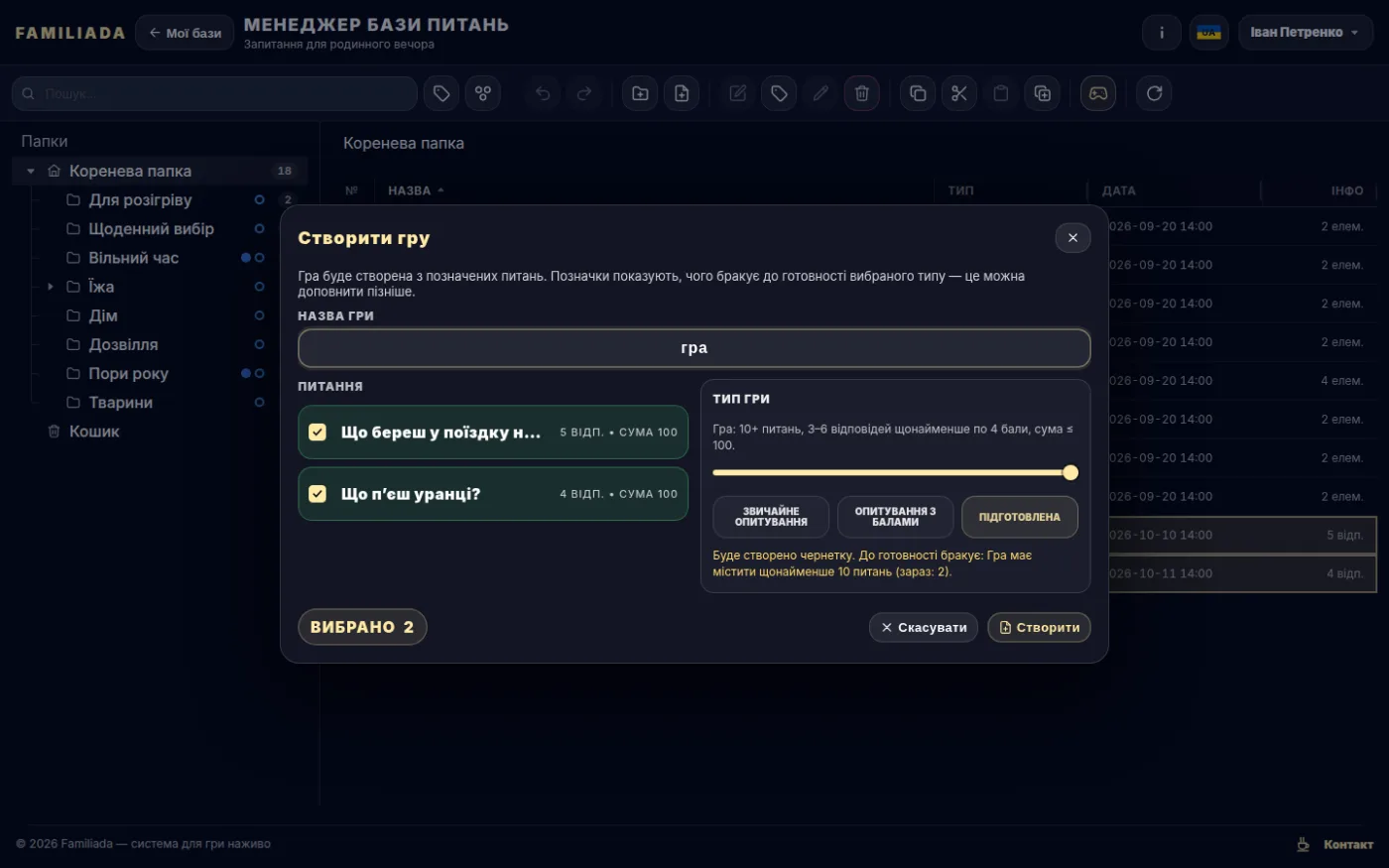Image resolution: width=1389 pixels, height=868 pixels.
Task: Click the "Створити" button in the dialog
Action: click(1039, 628)
